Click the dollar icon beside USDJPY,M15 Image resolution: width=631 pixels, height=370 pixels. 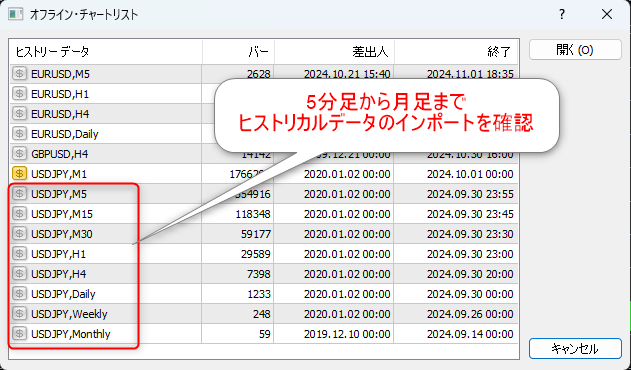(x=19, y=213)
